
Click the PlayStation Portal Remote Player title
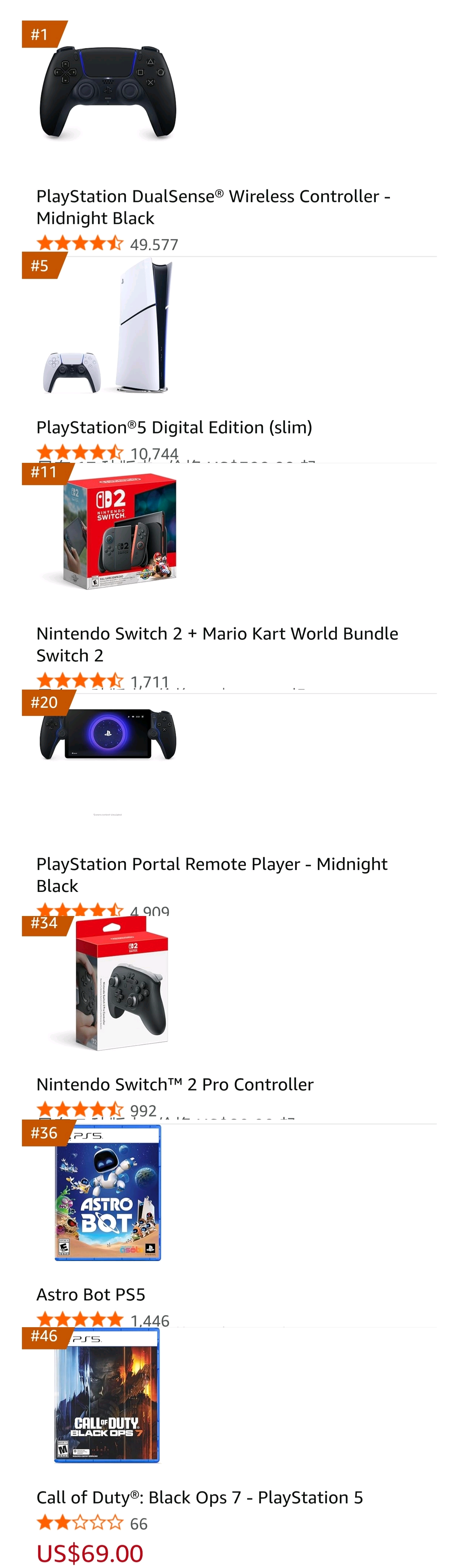[212, 875]
